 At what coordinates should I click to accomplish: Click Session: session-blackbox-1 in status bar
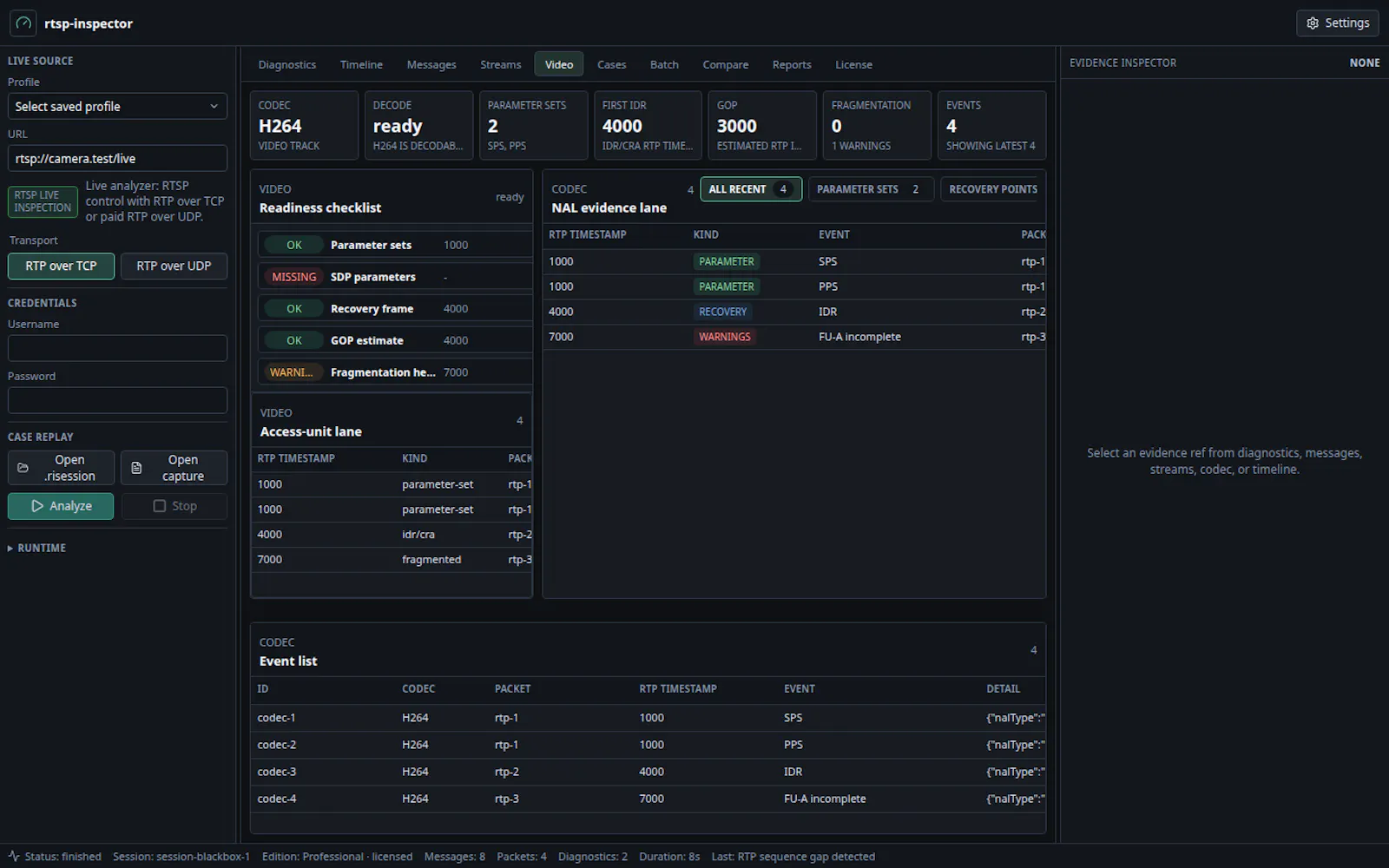tap(181, 857)
